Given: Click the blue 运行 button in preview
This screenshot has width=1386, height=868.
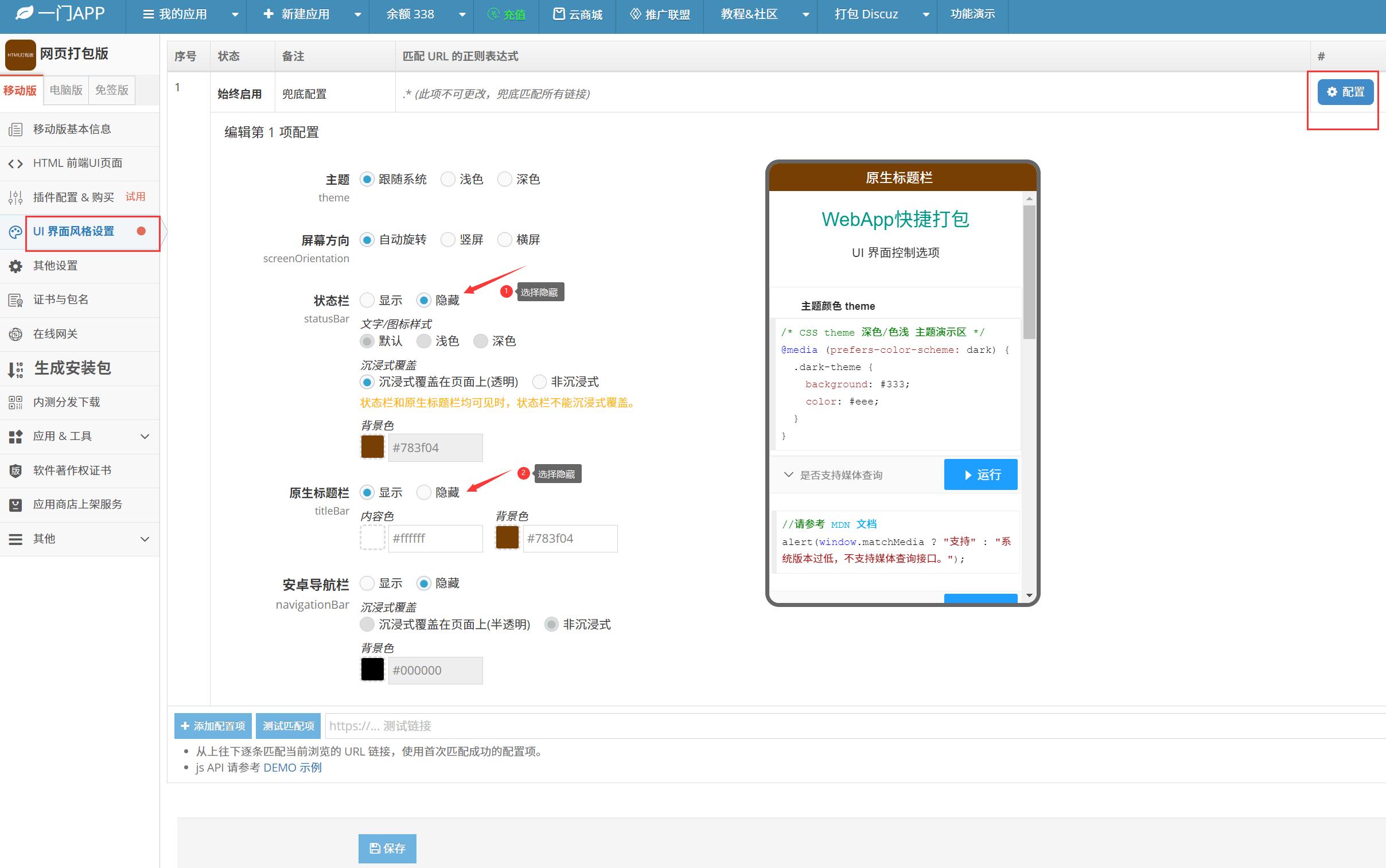Looking at the screenshot, I should (x=980, y=475).
